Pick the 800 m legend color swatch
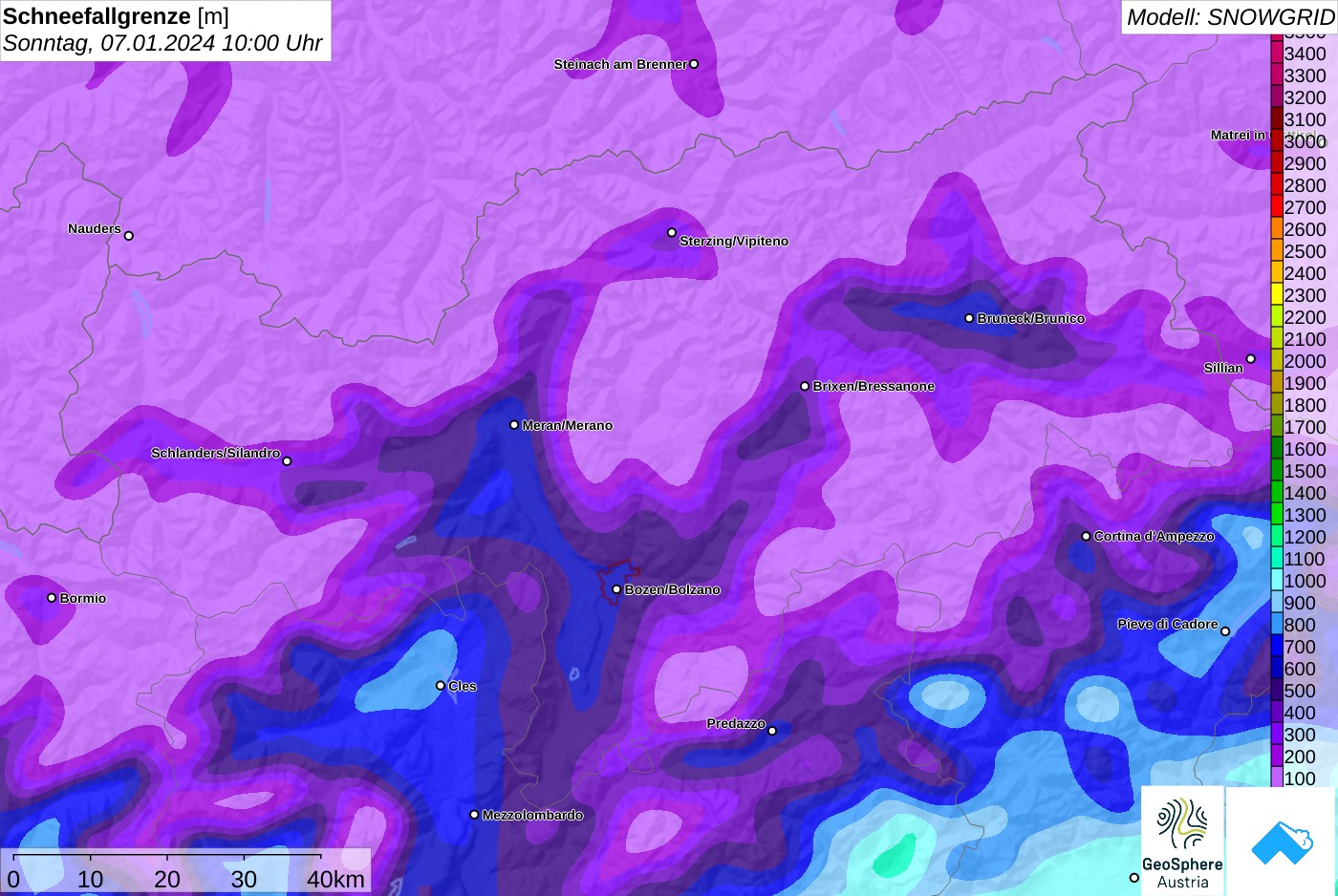 (x=1276, y=625)
